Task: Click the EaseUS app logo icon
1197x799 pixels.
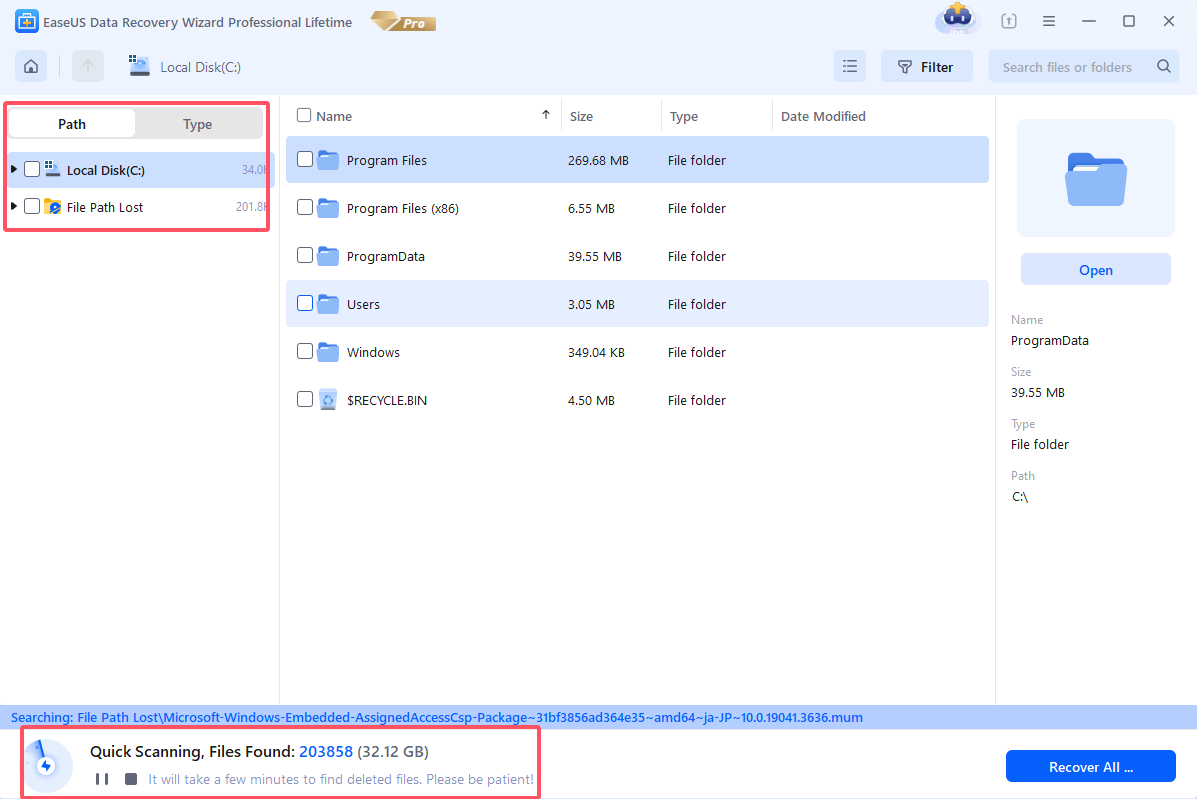Action: tap(26, 21)
